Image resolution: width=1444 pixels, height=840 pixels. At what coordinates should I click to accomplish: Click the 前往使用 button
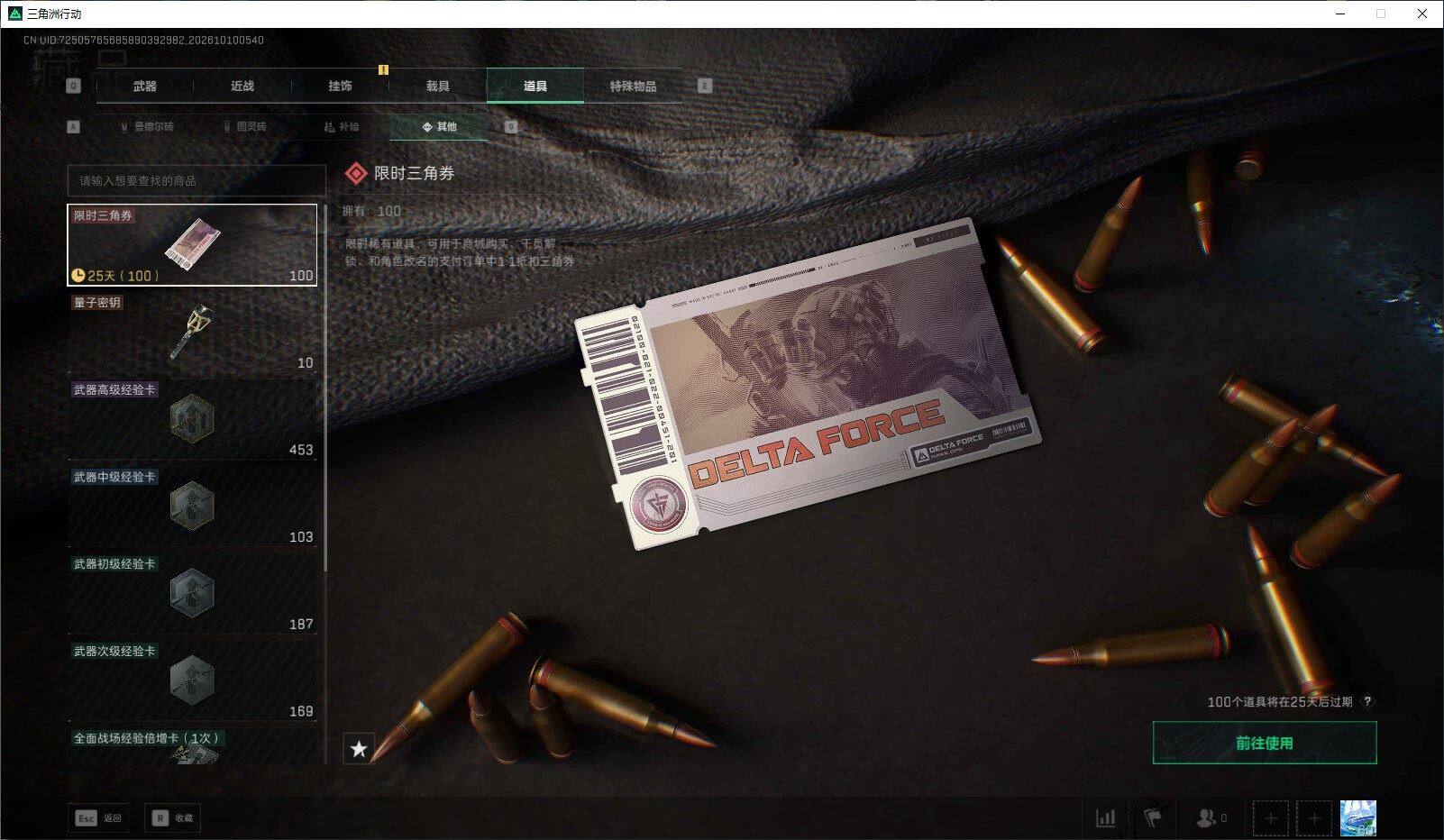pyautogui.click(x=1265, y=743)
